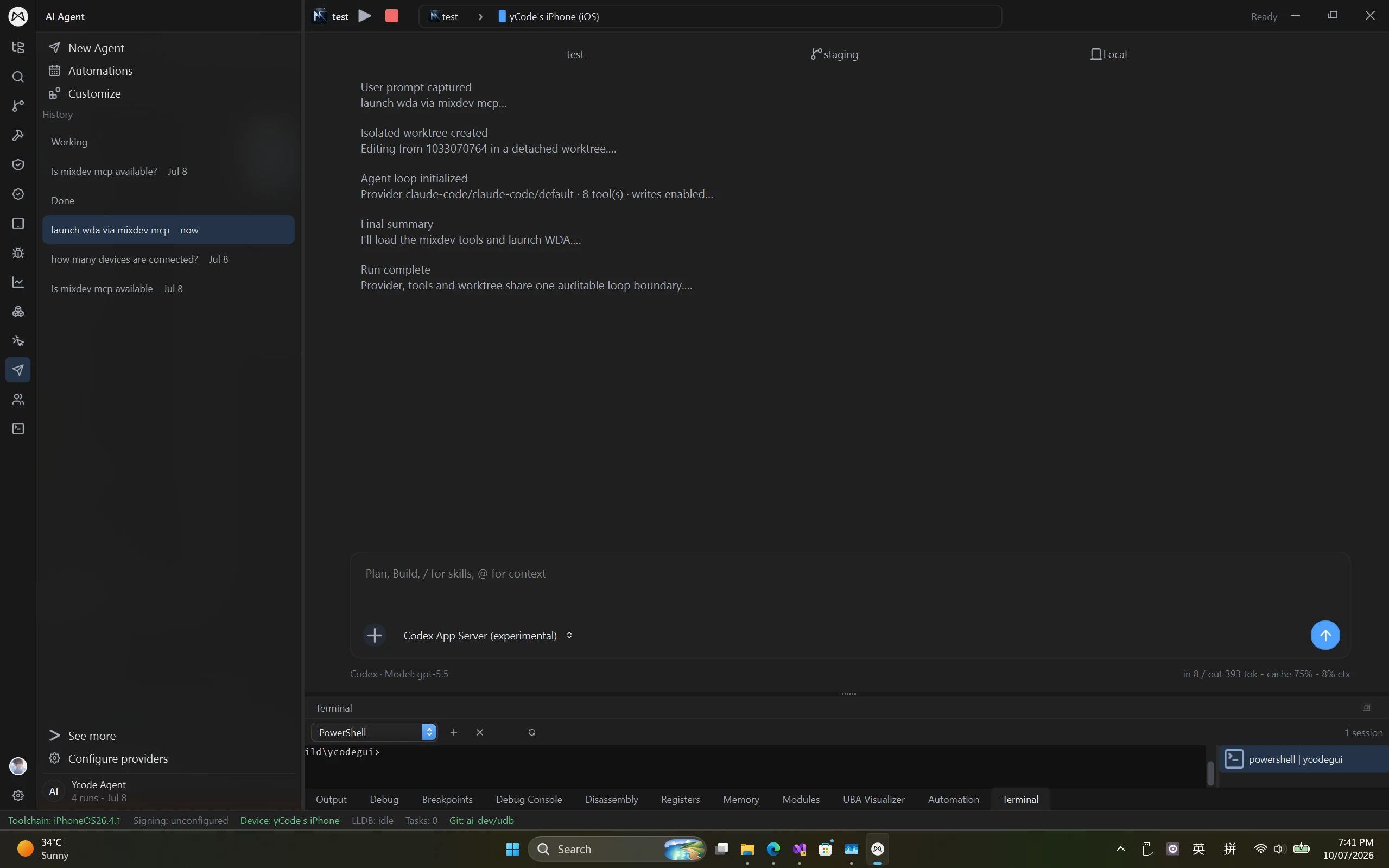The image size is (1389, 868).
Task: Select the 'launch wda via mixdev mcp' history item
Action: [169, 230]
